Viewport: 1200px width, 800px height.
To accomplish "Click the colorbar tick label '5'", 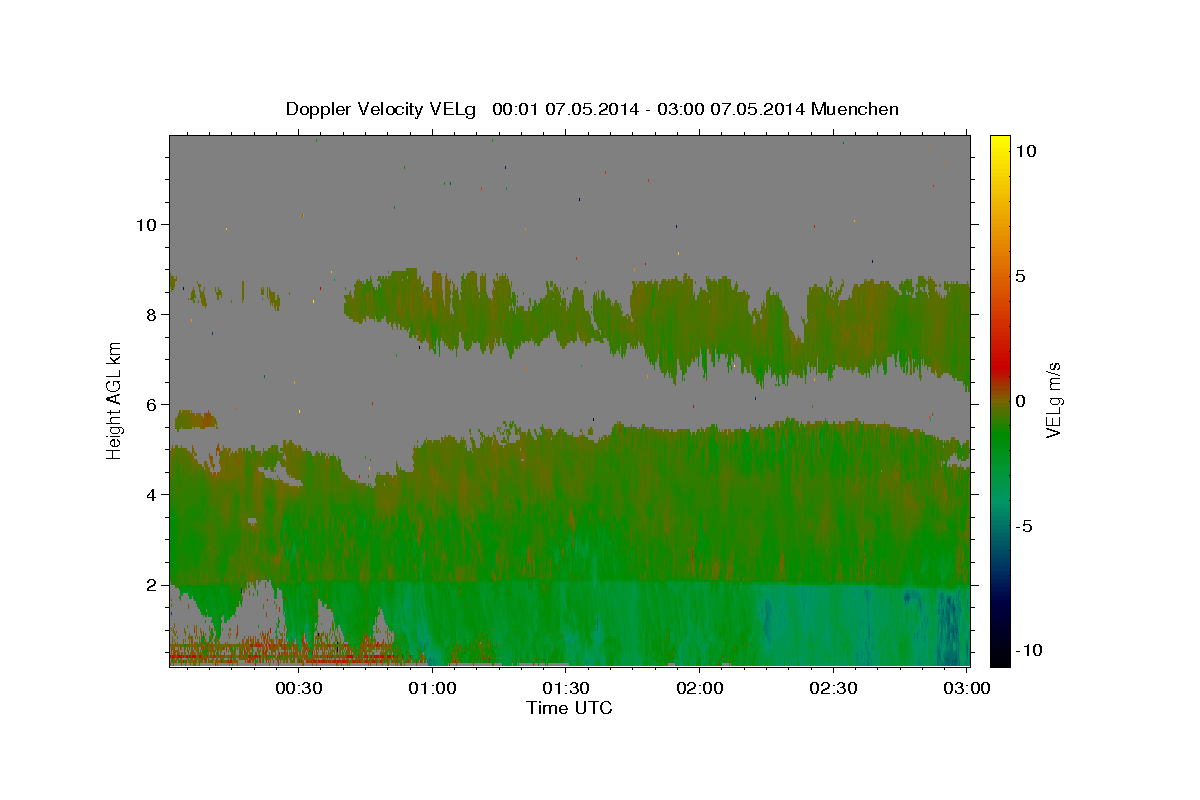I will pyautogui.click(x=1020, y=276).
